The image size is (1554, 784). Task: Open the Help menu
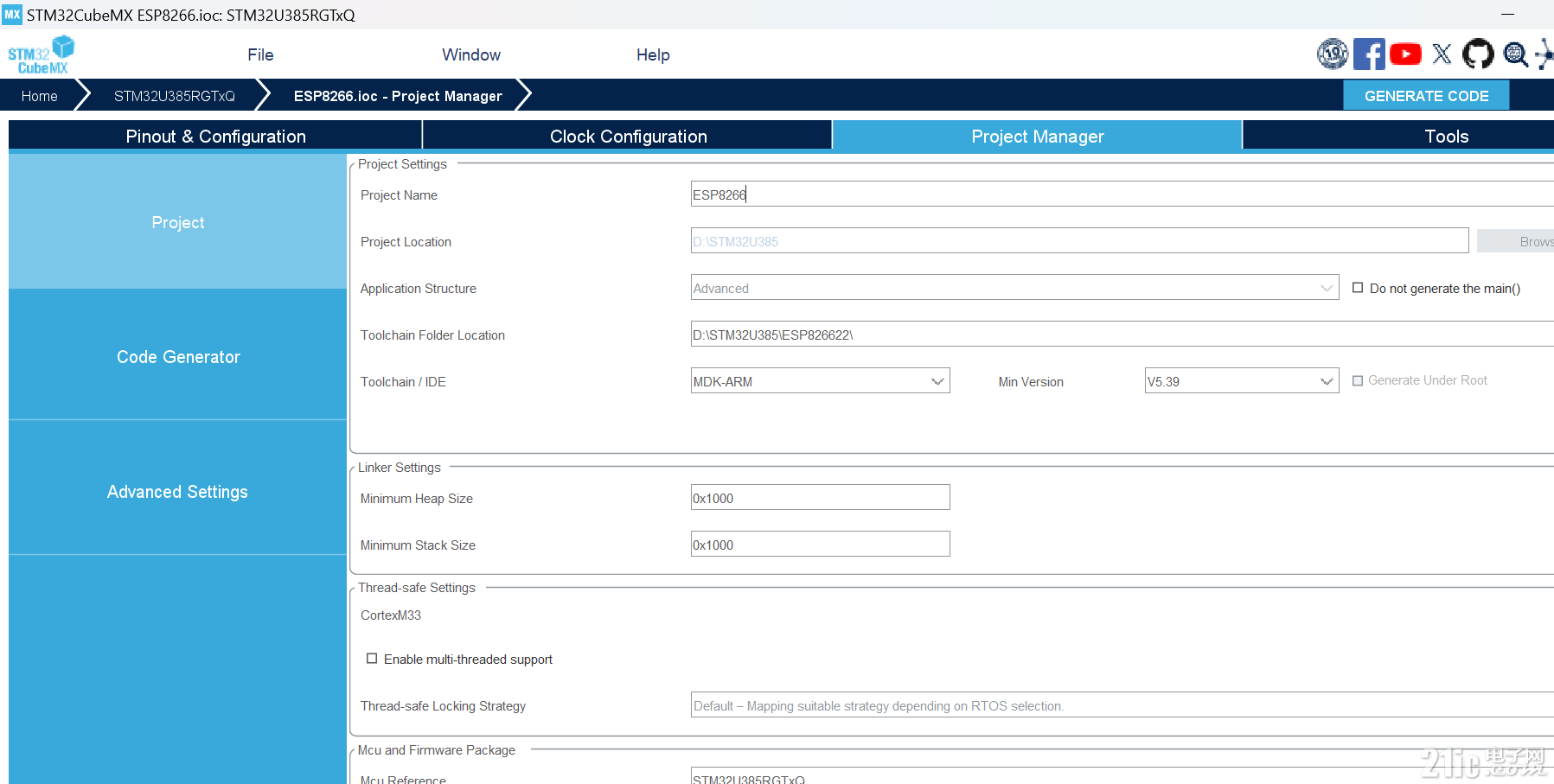pyautogui.click(x=653, y=54)
